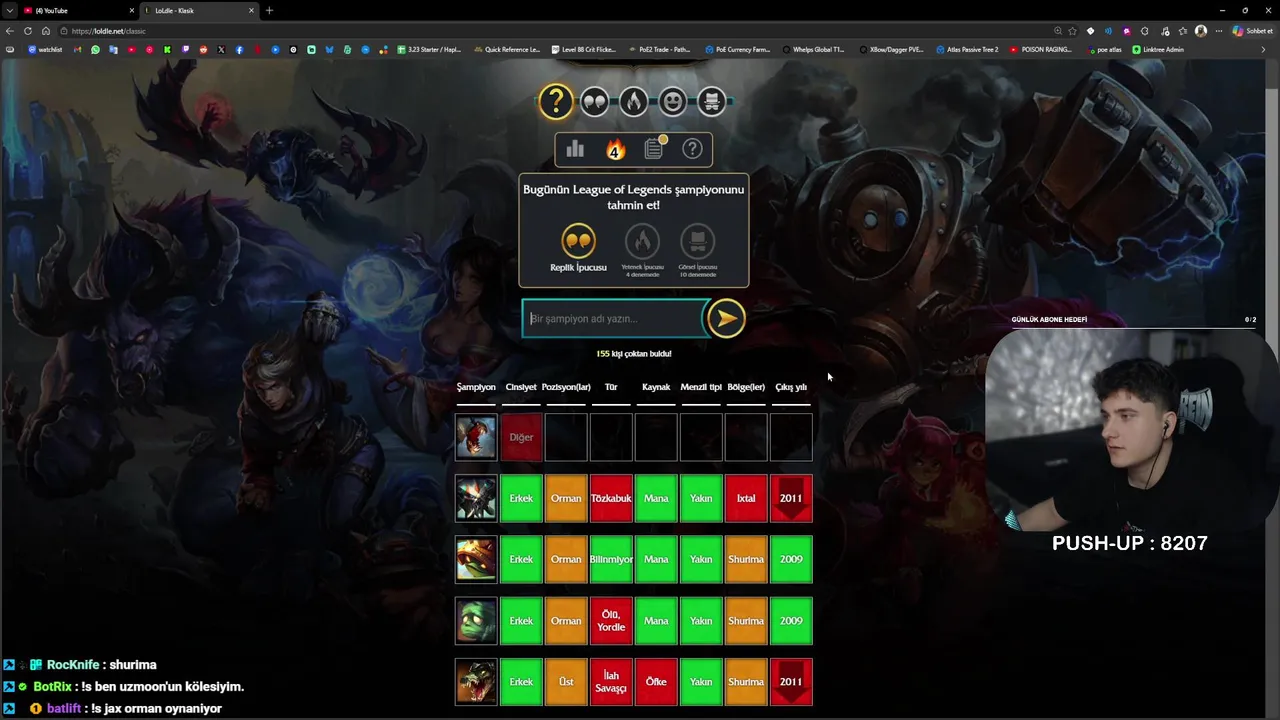Click the Menzil tipi column header
The image size is (1280, 720).
pos(701,387)
